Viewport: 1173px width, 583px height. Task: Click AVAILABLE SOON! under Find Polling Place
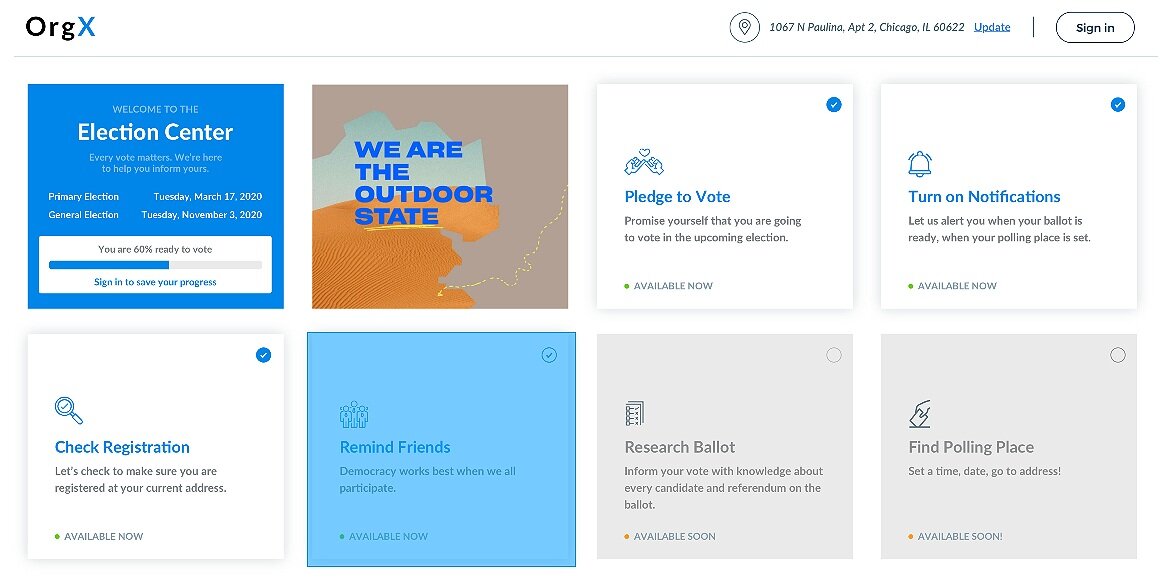961,537
